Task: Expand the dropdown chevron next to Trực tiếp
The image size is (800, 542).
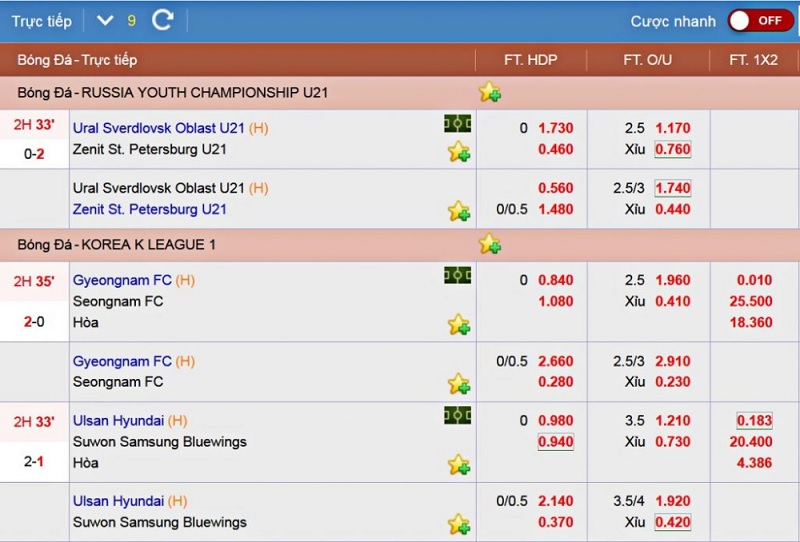Action: pos(105,20)
